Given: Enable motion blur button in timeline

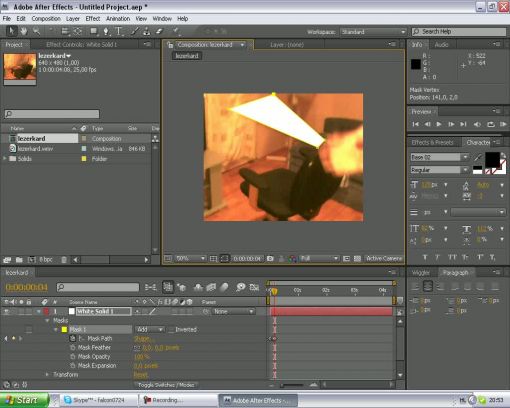Looking at the screenshot, I should click(x=224, y=287).
